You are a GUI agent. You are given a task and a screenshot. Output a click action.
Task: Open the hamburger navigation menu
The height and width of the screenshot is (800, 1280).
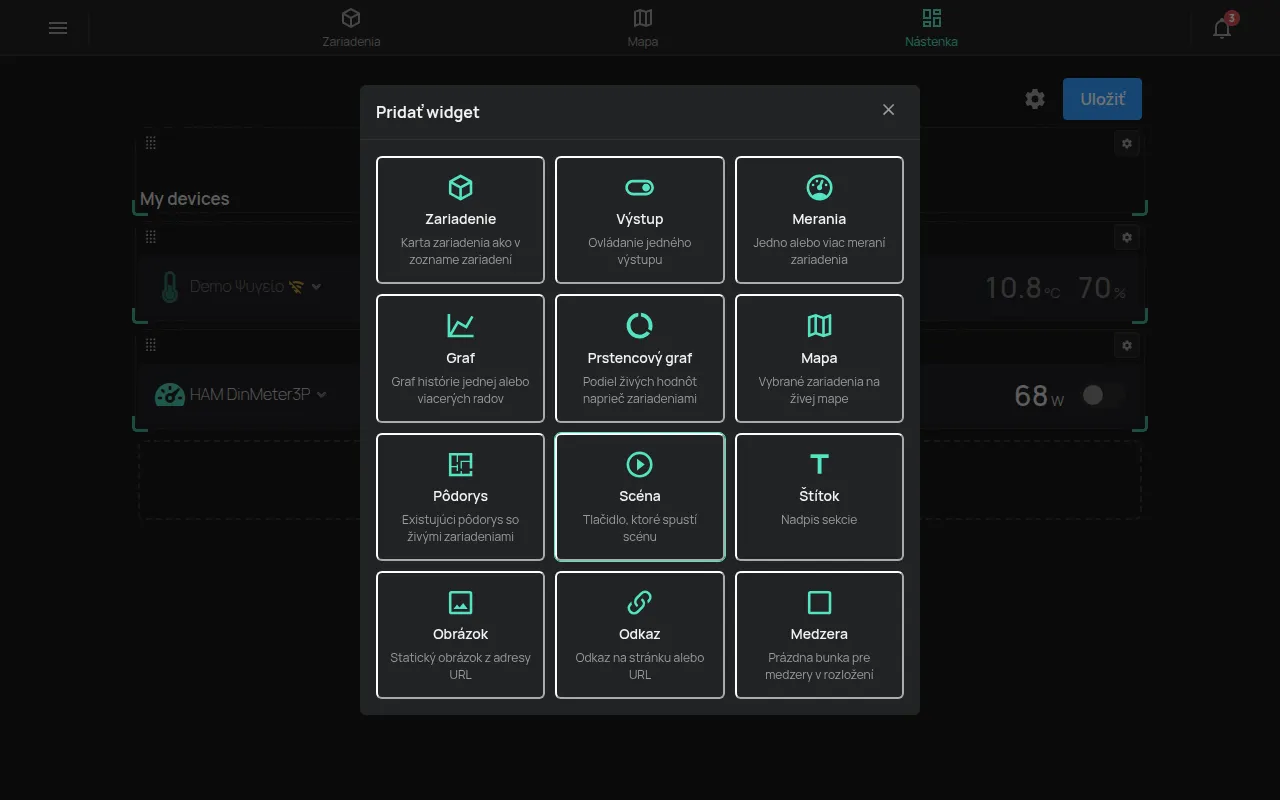[58, 28]
